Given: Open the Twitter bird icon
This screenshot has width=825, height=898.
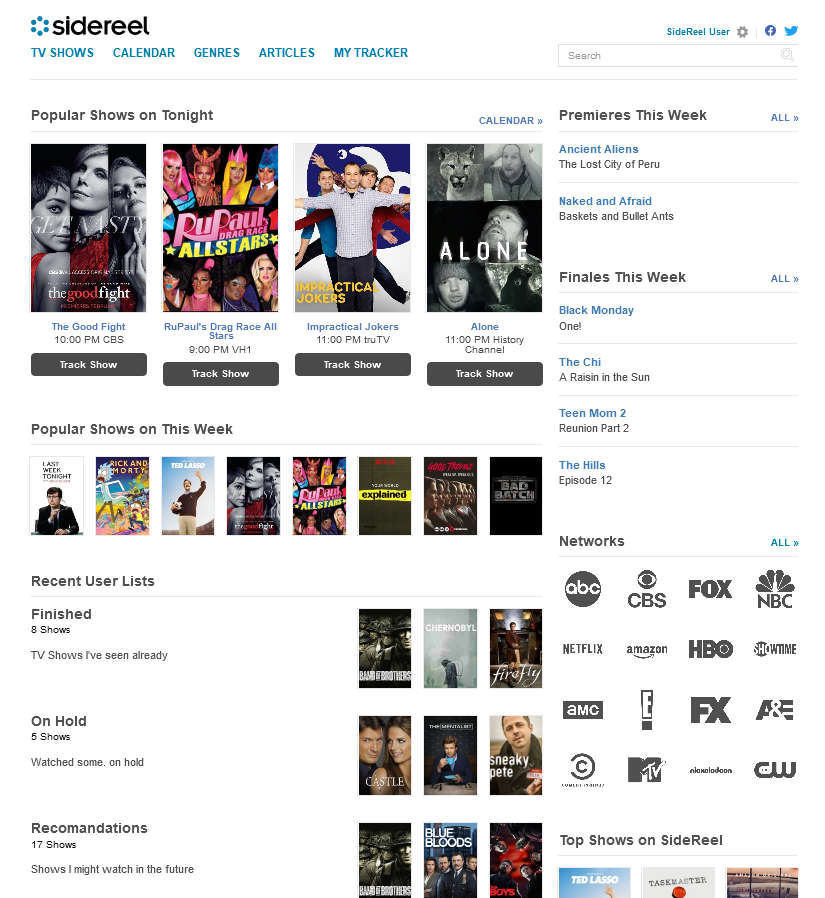Looking at the screenshot, I should (x=791, y=31).
